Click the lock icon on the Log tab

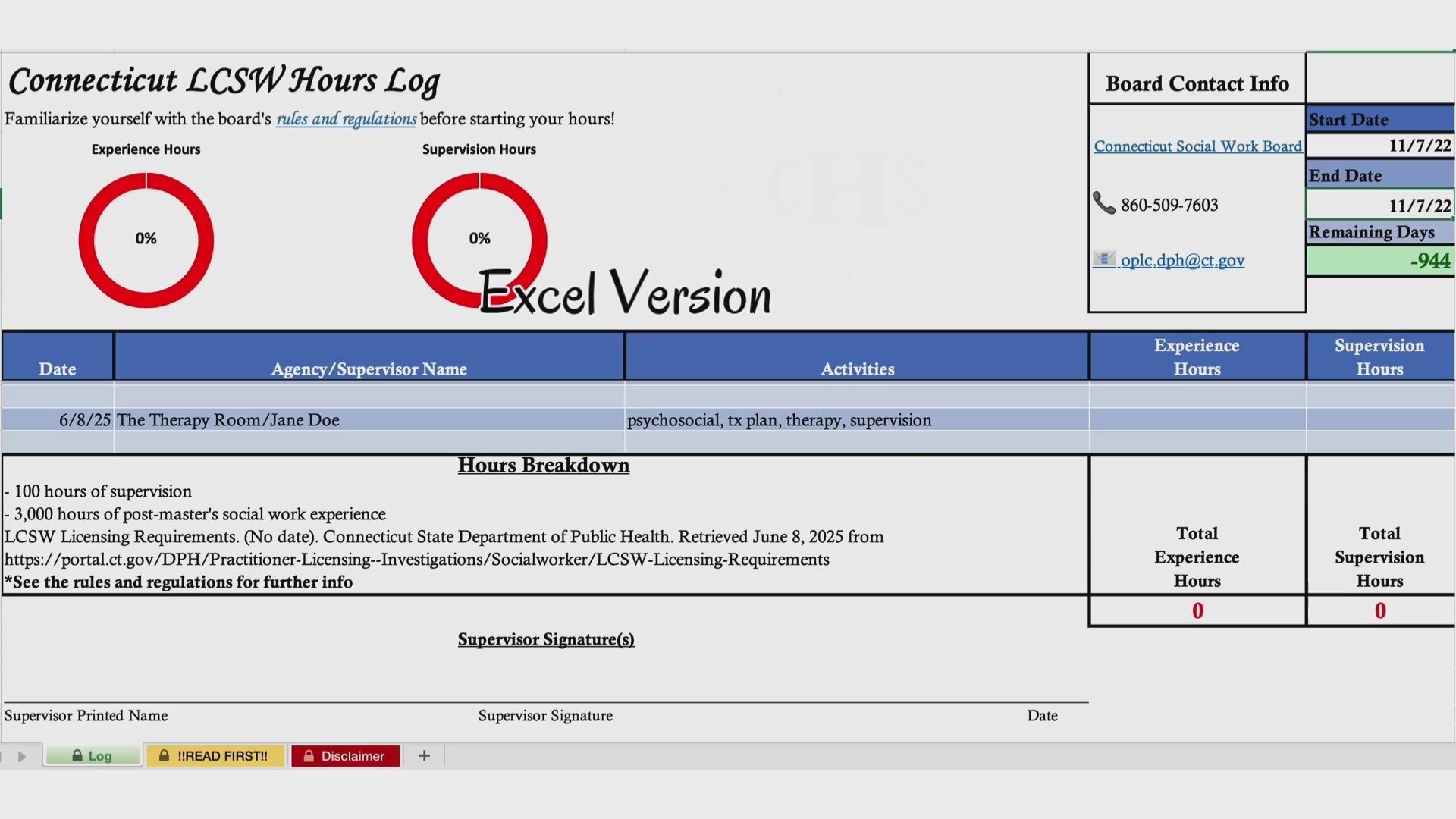click(x=77, y=756)
